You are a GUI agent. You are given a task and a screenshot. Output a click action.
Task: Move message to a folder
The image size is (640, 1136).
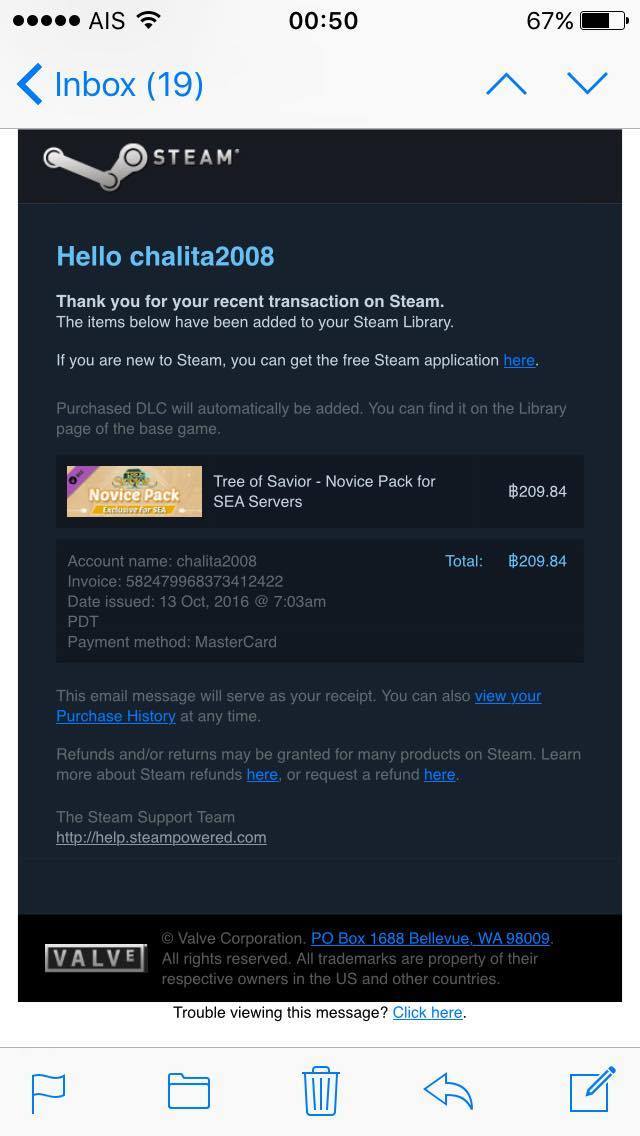pos(188,1091)
